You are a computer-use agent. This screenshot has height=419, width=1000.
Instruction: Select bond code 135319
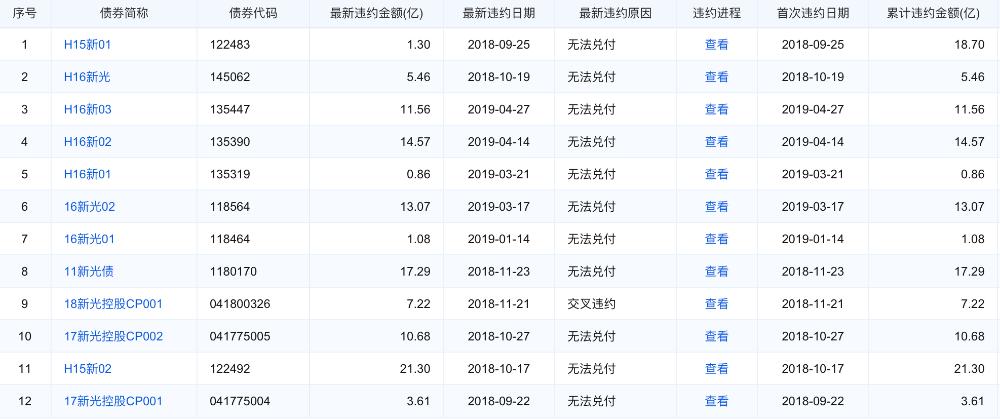tap(230, 174)
